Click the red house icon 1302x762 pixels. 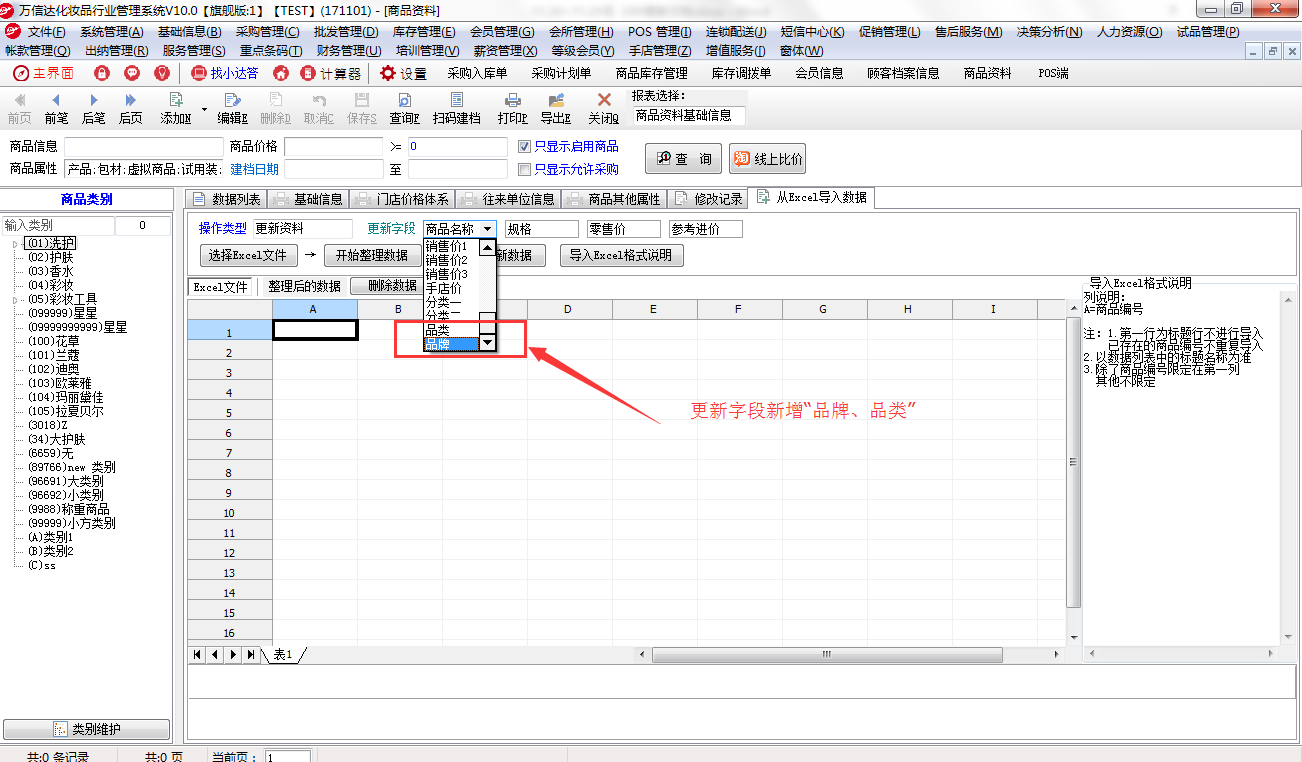[x=281, y=73]
